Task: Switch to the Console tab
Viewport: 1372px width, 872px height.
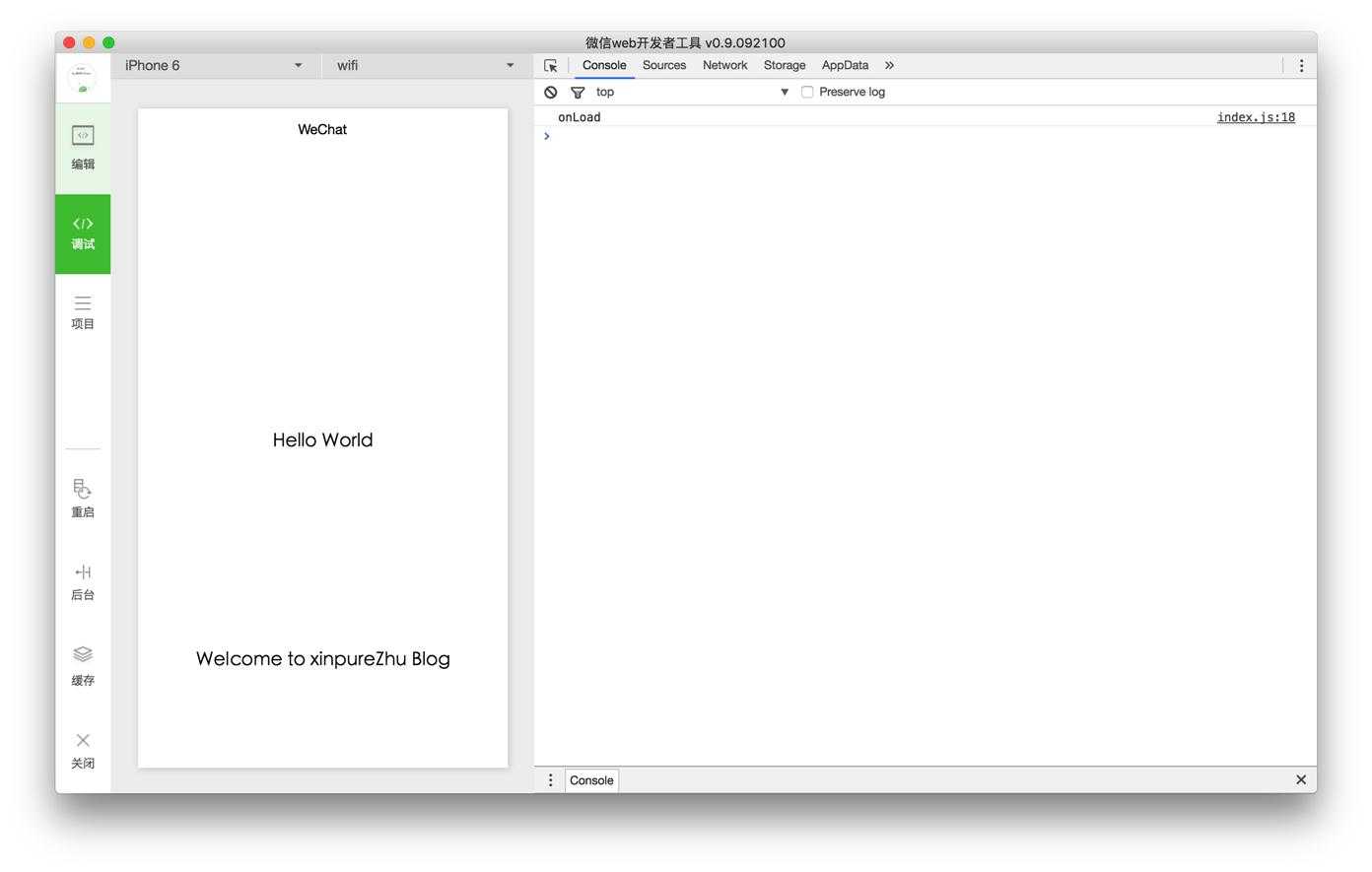Action: click(x=604, y=65)
